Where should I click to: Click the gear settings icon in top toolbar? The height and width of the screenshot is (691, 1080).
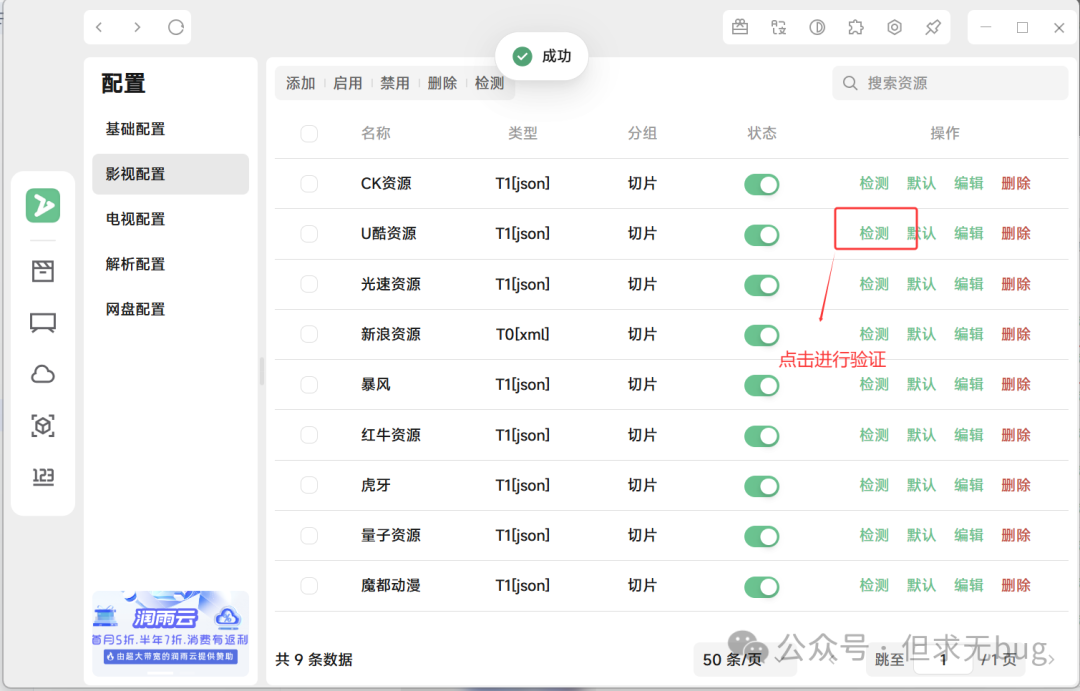tap(894, 28)
